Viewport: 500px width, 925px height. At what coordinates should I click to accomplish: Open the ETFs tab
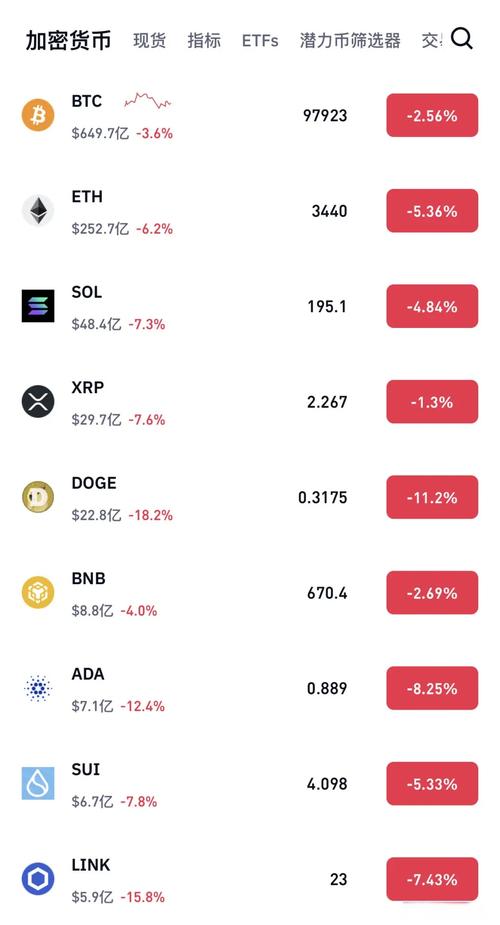(x=260, y=41)
